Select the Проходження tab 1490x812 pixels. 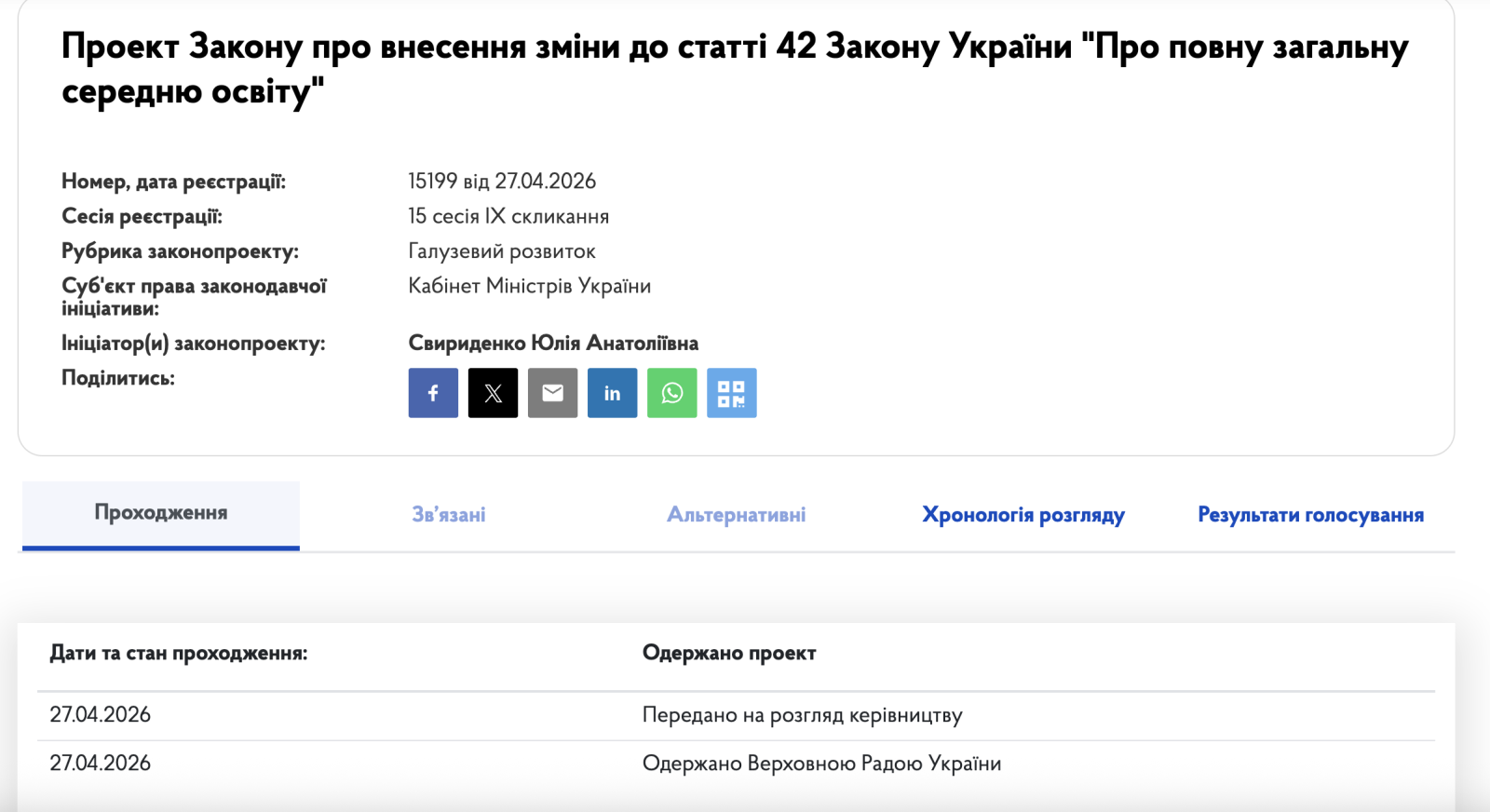tap(161, 513)
